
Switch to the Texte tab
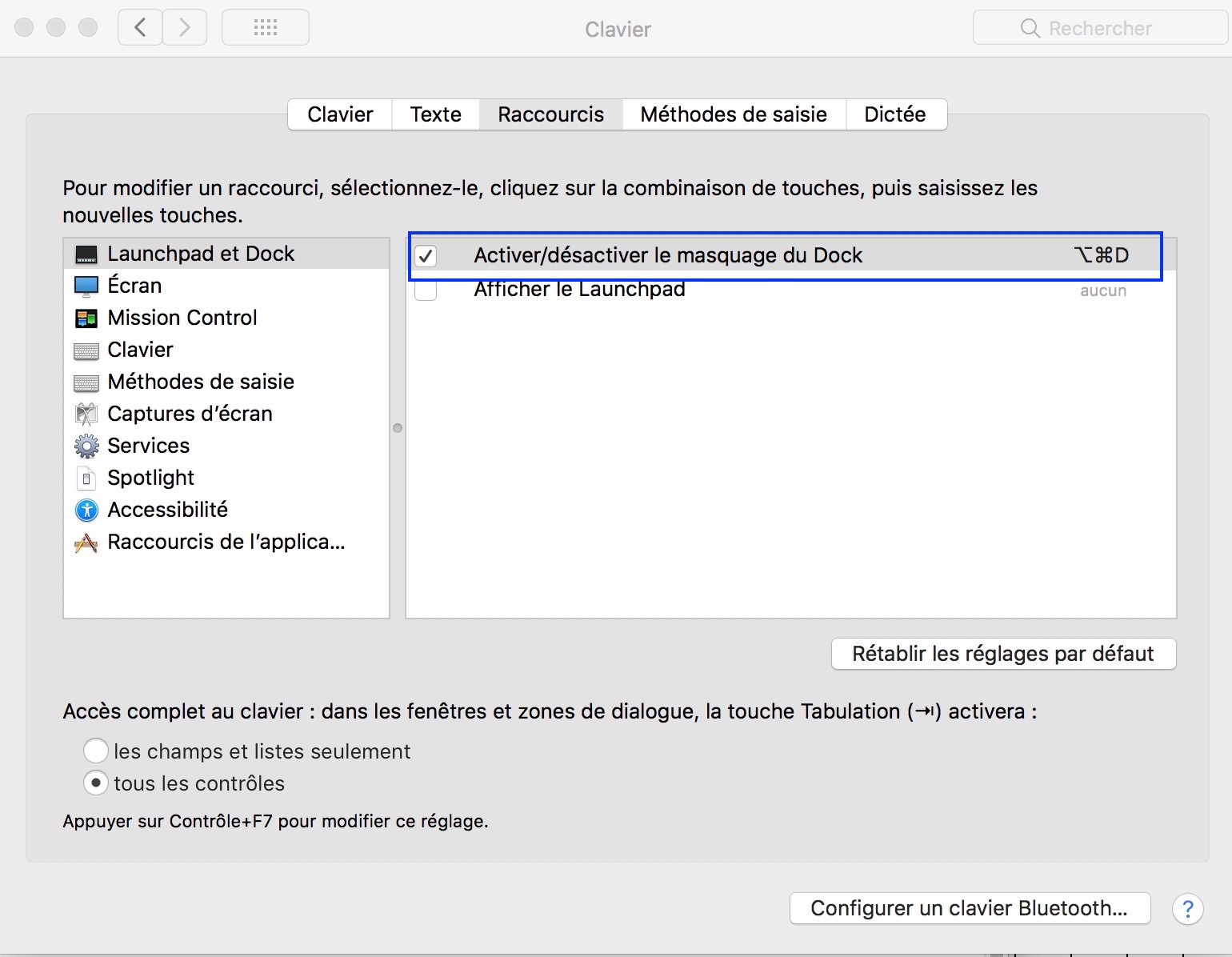coord(435,114)
